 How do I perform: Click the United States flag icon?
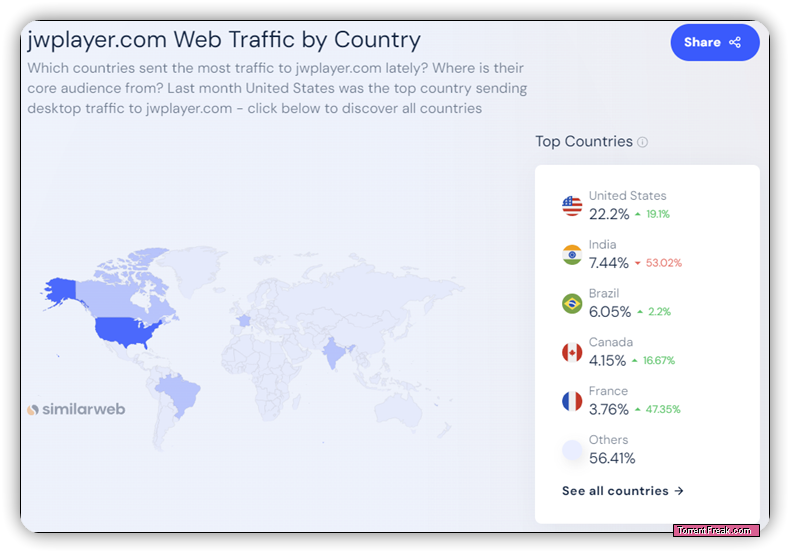point(572,205)
